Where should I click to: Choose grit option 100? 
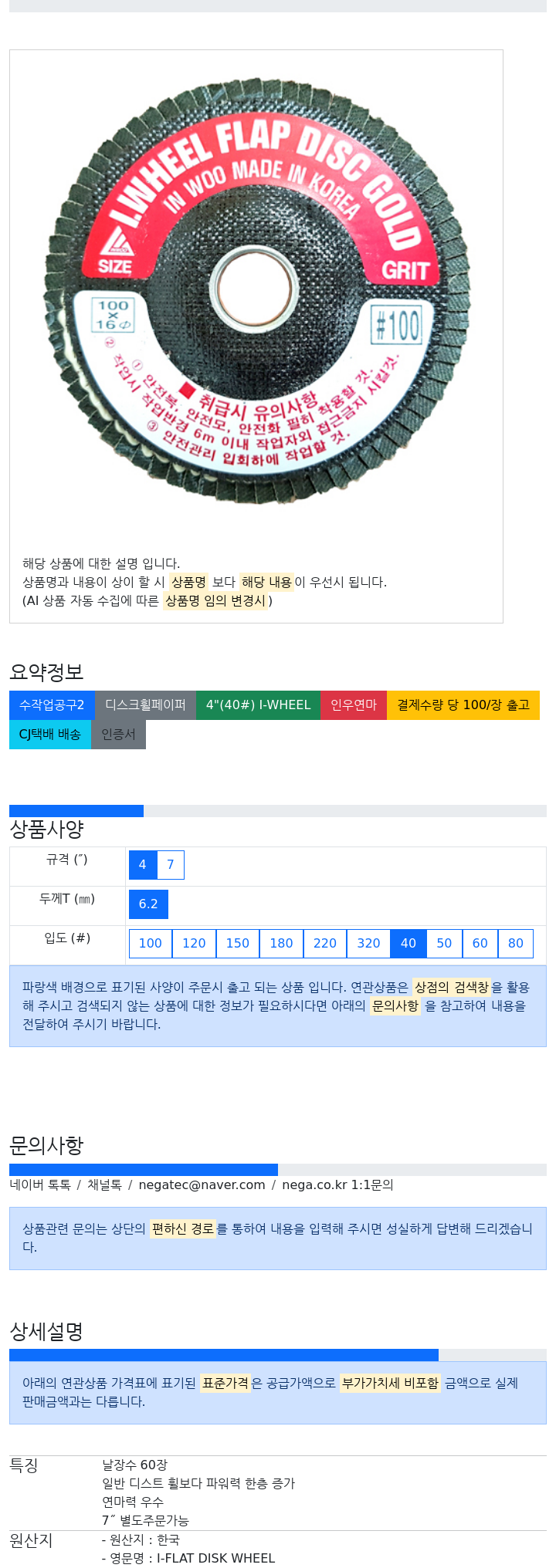pyautogui.click(x=151, y=944)
